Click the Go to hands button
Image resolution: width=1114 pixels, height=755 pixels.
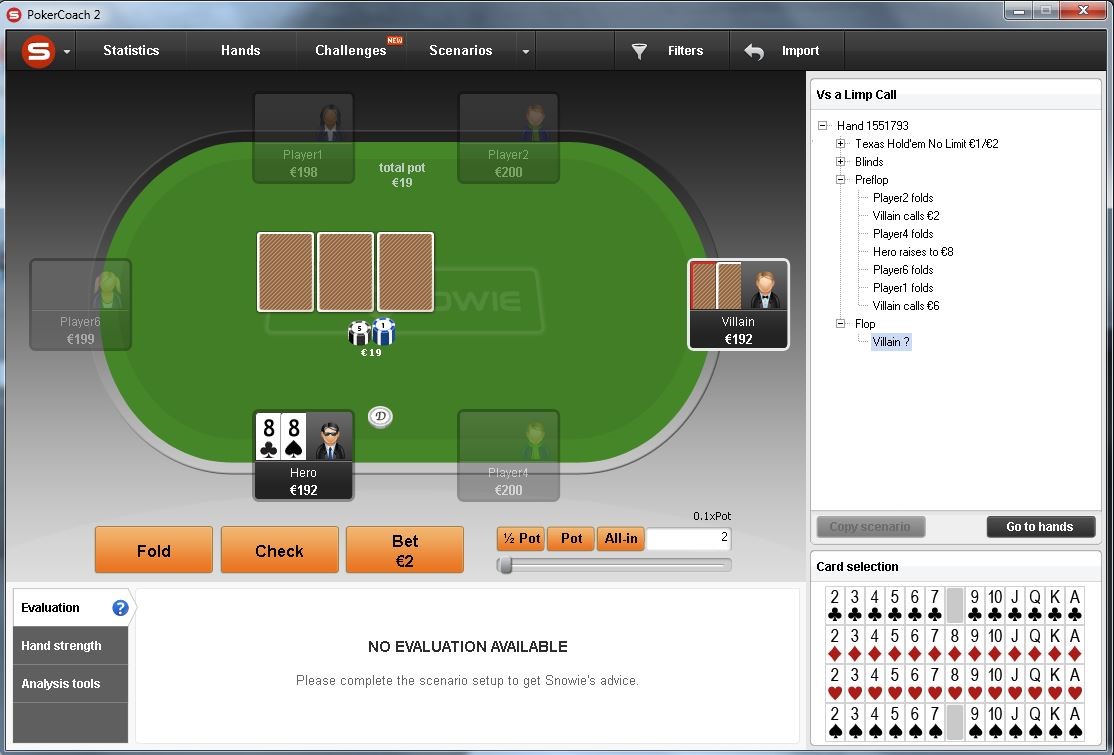tap(1040, 527)
